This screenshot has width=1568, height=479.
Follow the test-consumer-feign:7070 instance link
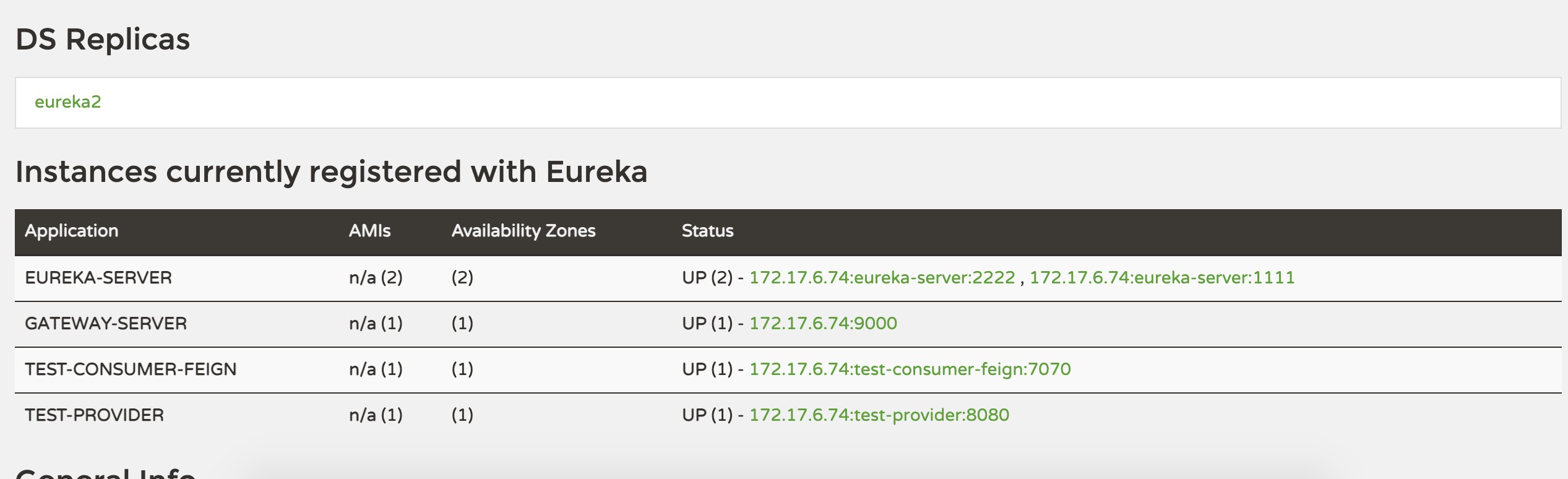tap(910, 369)
